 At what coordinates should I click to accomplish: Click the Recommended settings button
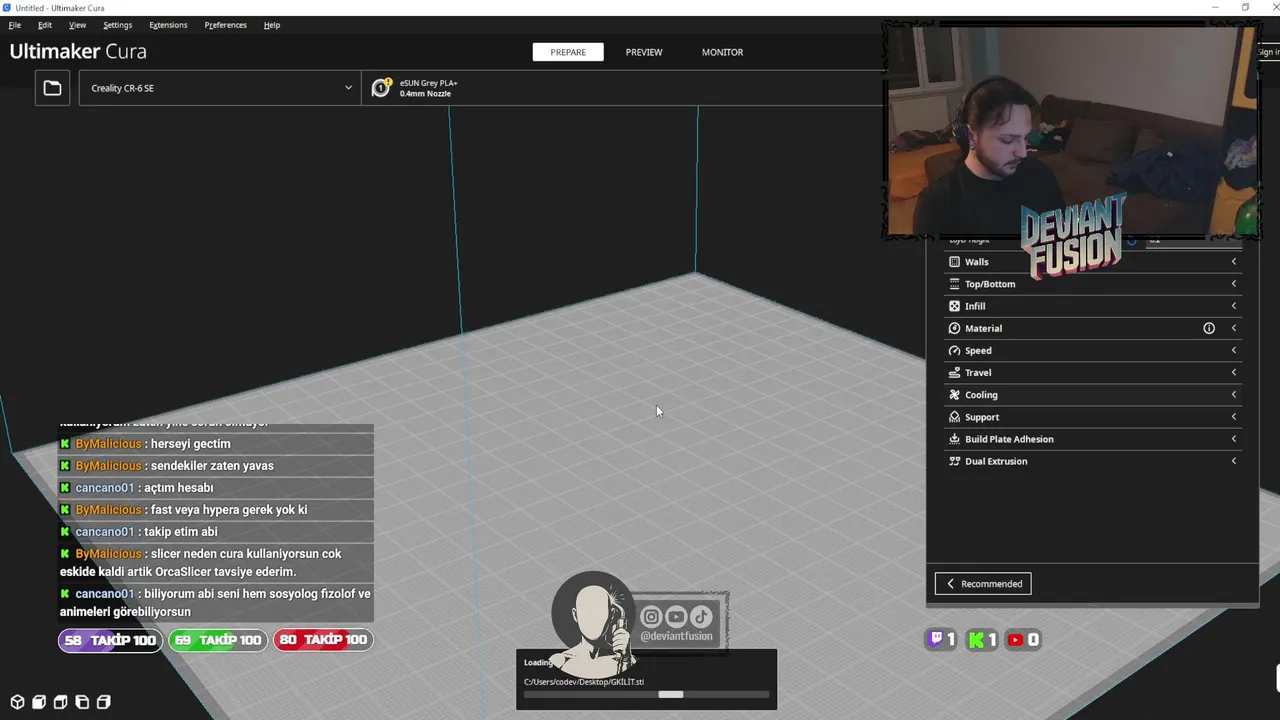(983, 584)
